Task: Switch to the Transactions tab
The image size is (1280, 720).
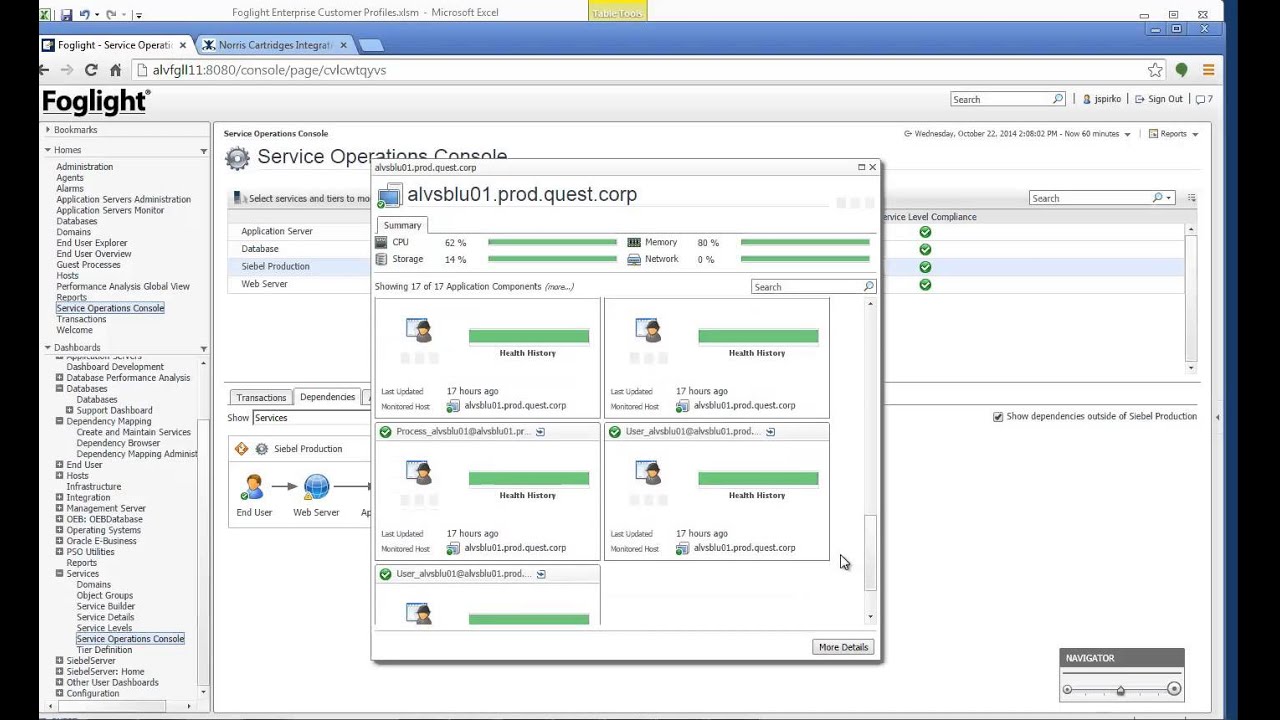Action: pos(261,397)
